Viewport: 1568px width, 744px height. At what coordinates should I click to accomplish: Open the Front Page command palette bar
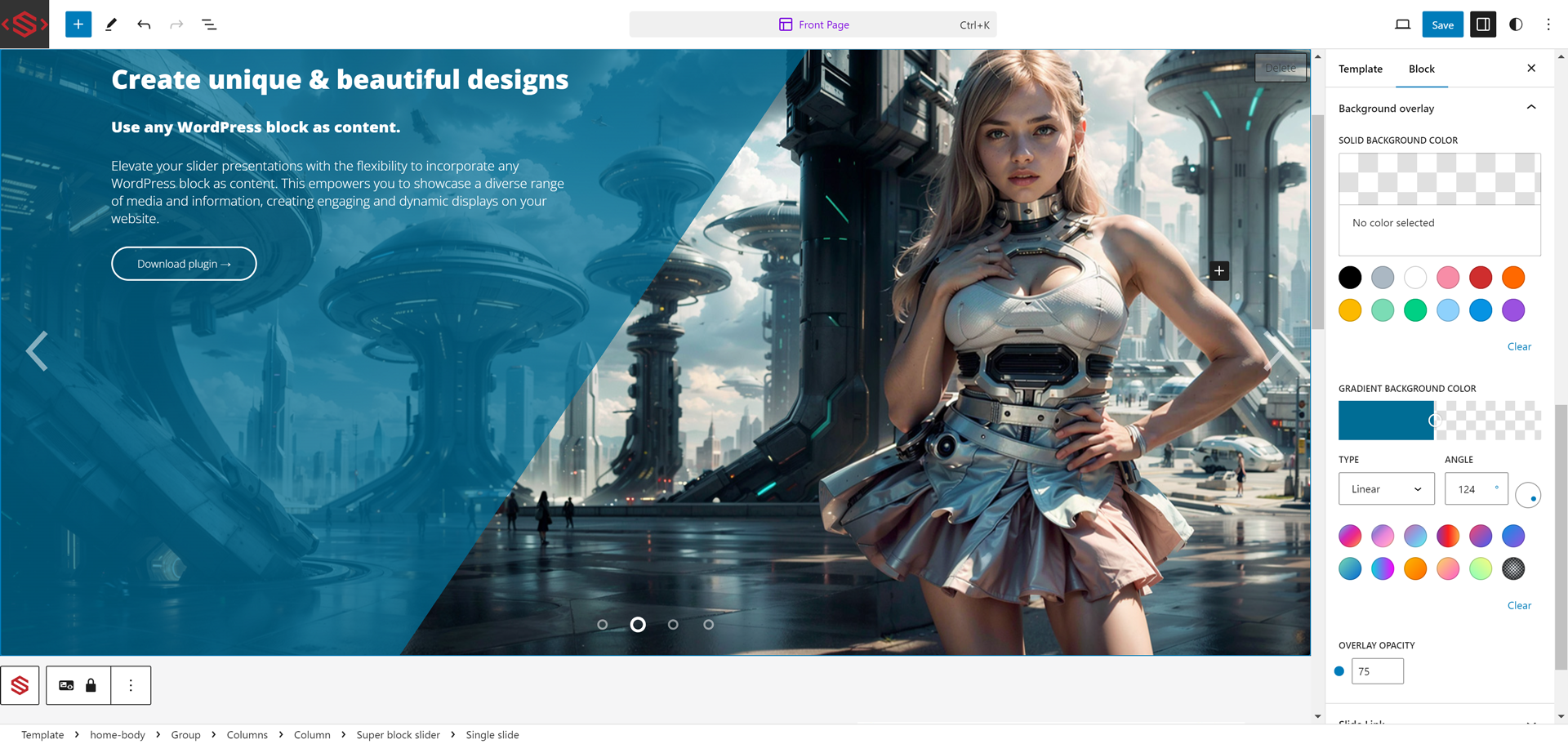point(813,25)
